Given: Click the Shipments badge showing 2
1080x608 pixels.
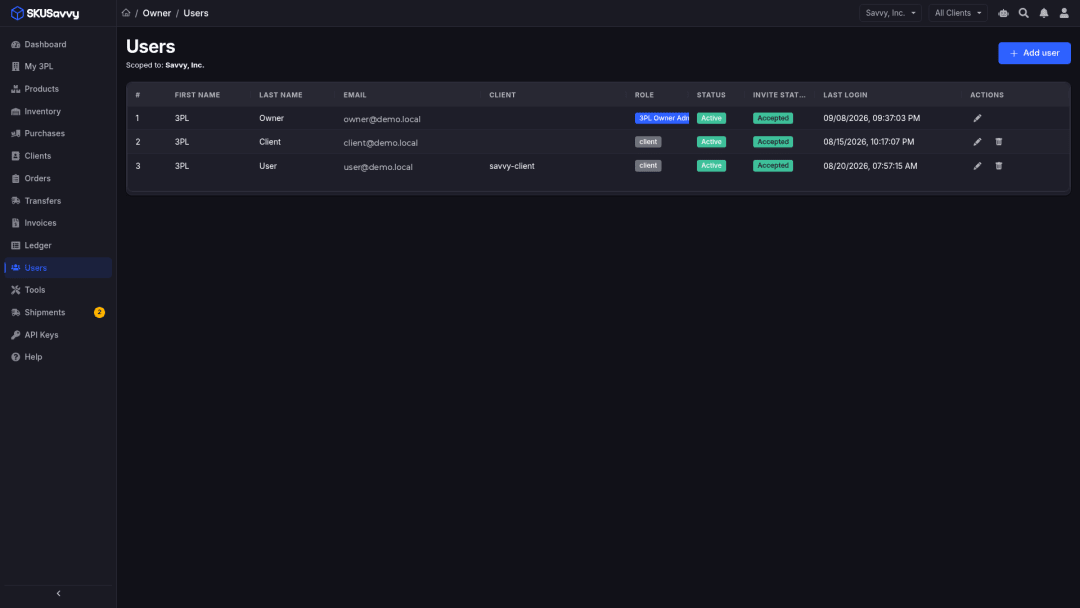Looking at the screenshot, I should coord(99,313).
